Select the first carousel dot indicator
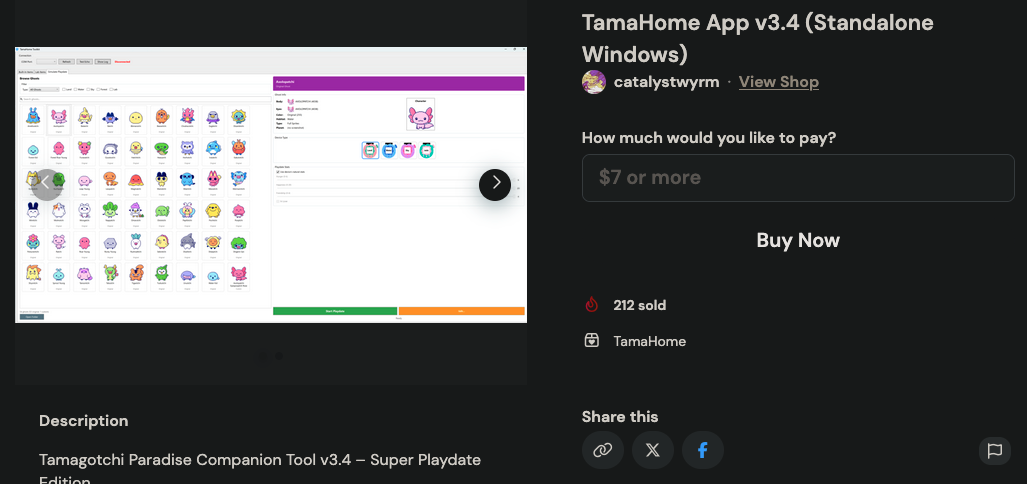1027x484 pixels. (x=263, y=355)
